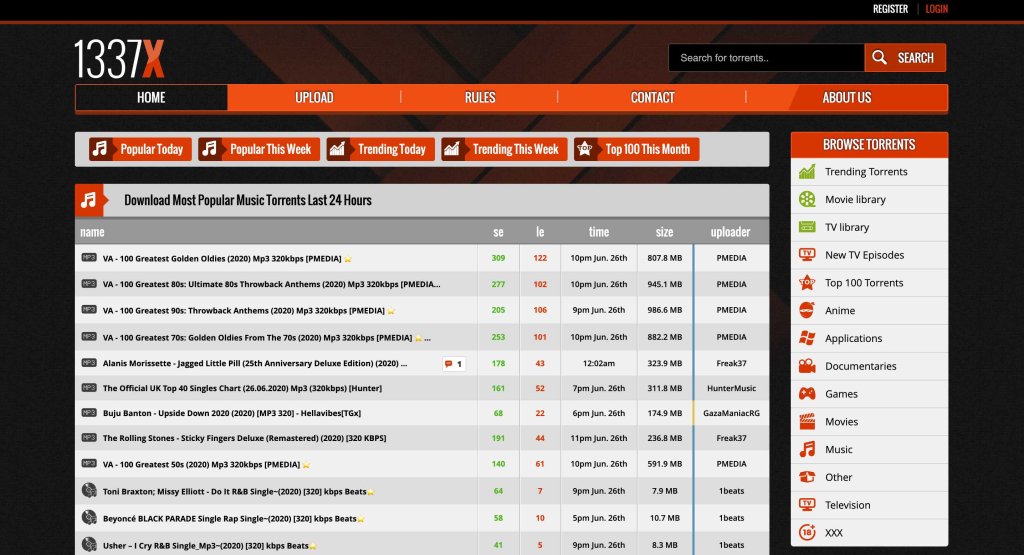The width and height of the screenshot is (1024, 555).
Task: Go to the Rules navigation tab
Action: pyautogui.click(x=480, y=98)
